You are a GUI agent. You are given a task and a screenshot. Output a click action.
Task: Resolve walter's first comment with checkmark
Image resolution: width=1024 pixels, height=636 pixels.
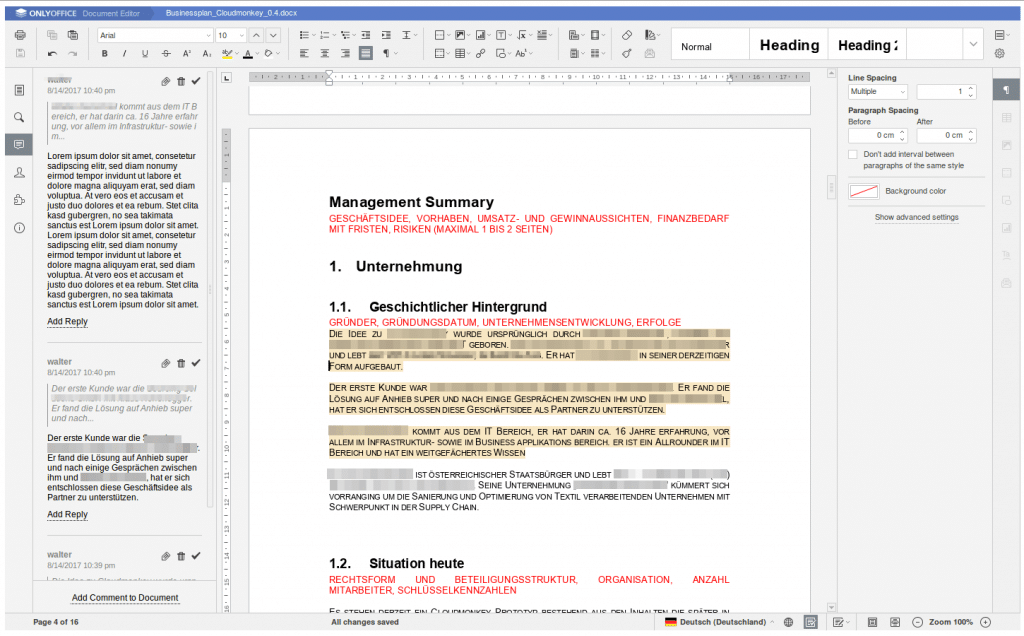pos(196,82)
